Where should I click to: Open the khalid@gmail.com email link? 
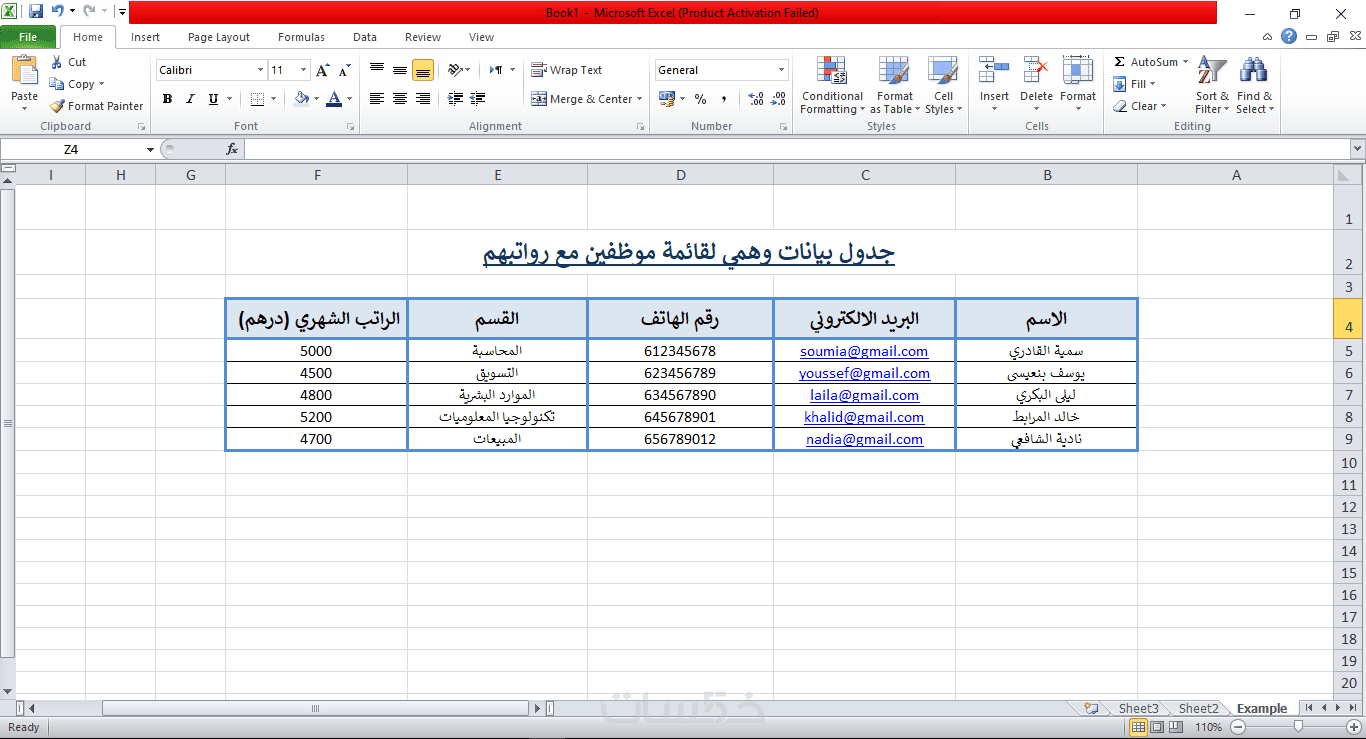click(864, 417)
